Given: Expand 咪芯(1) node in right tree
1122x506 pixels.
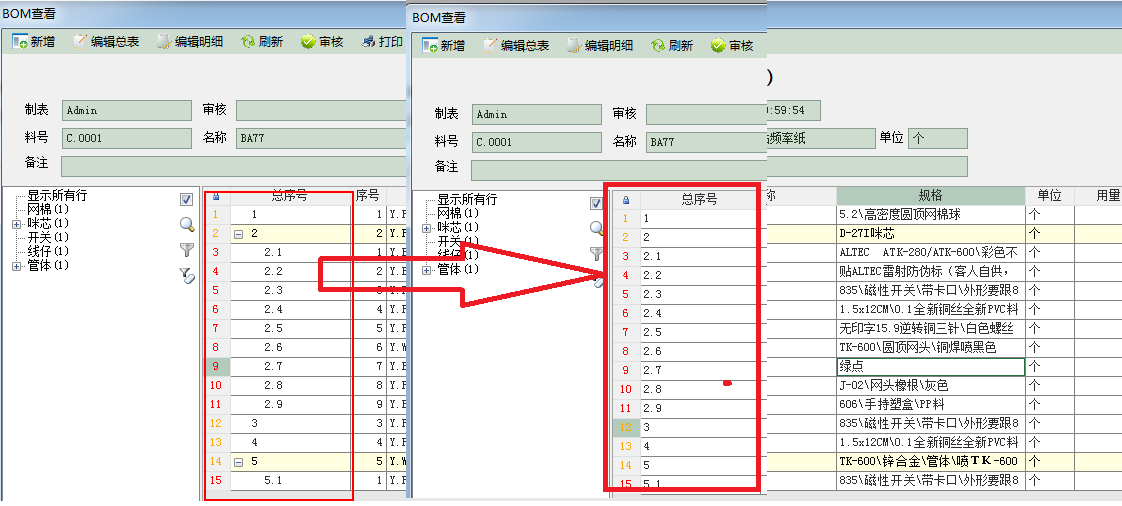Looking at the screenshot, I should [426, 228].
